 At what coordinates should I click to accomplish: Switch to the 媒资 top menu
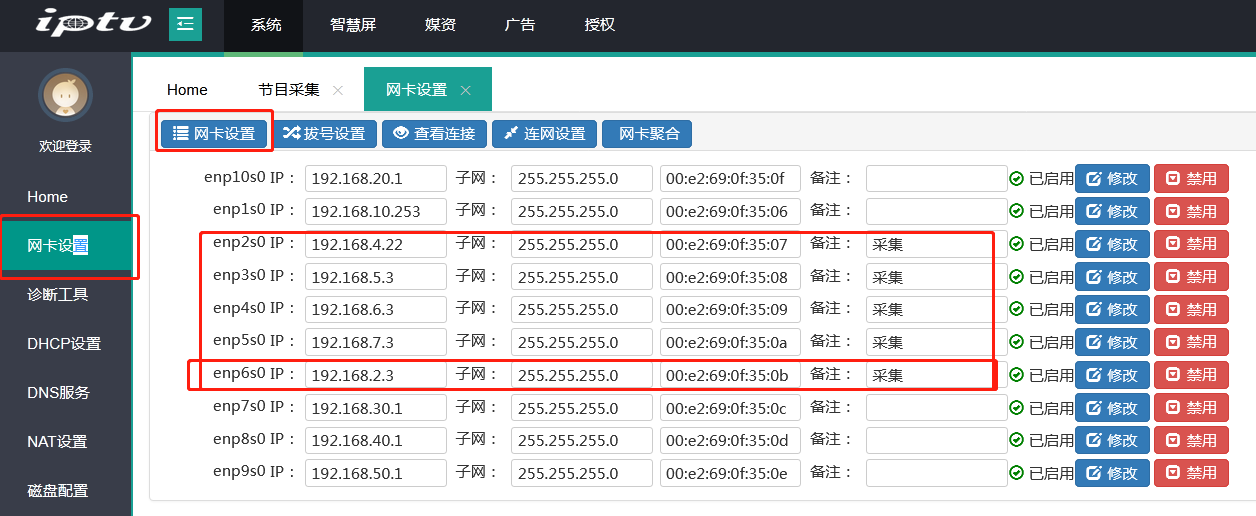440,25
